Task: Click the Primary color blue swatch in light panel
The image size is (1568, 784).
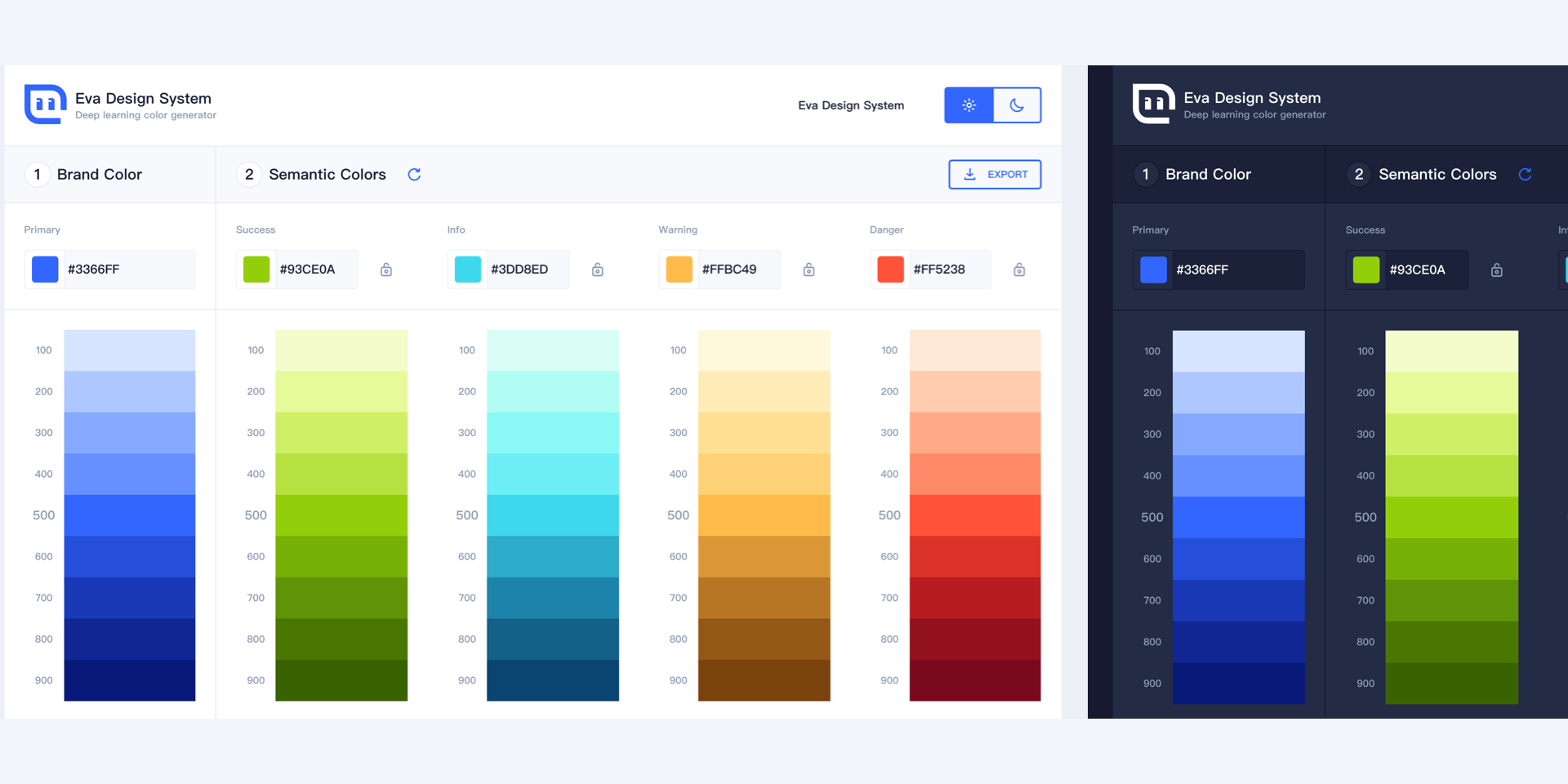Action: 45,269
